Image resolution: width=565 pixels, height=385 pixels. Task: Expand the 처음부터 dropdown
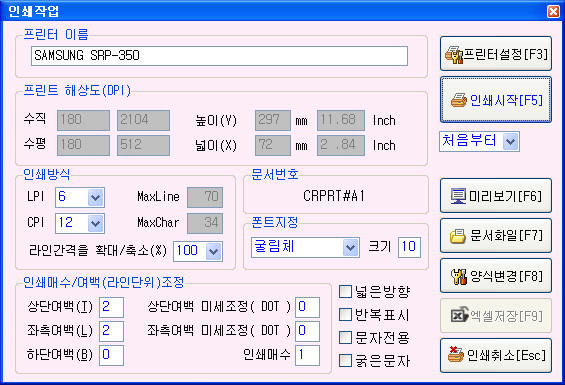pos(510,141)
